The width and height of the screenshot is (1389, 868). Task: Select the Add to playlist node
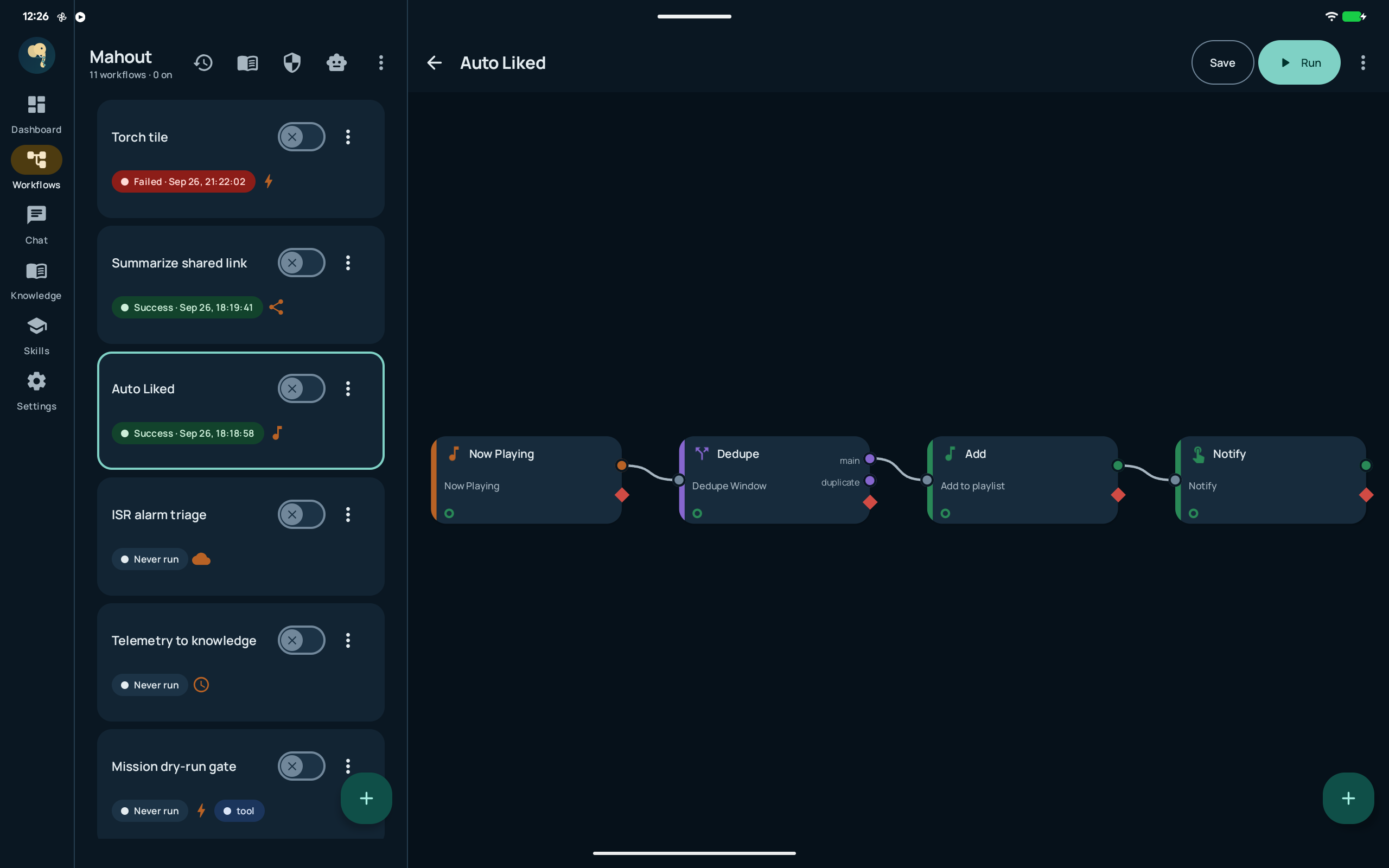pos(1022,480)
